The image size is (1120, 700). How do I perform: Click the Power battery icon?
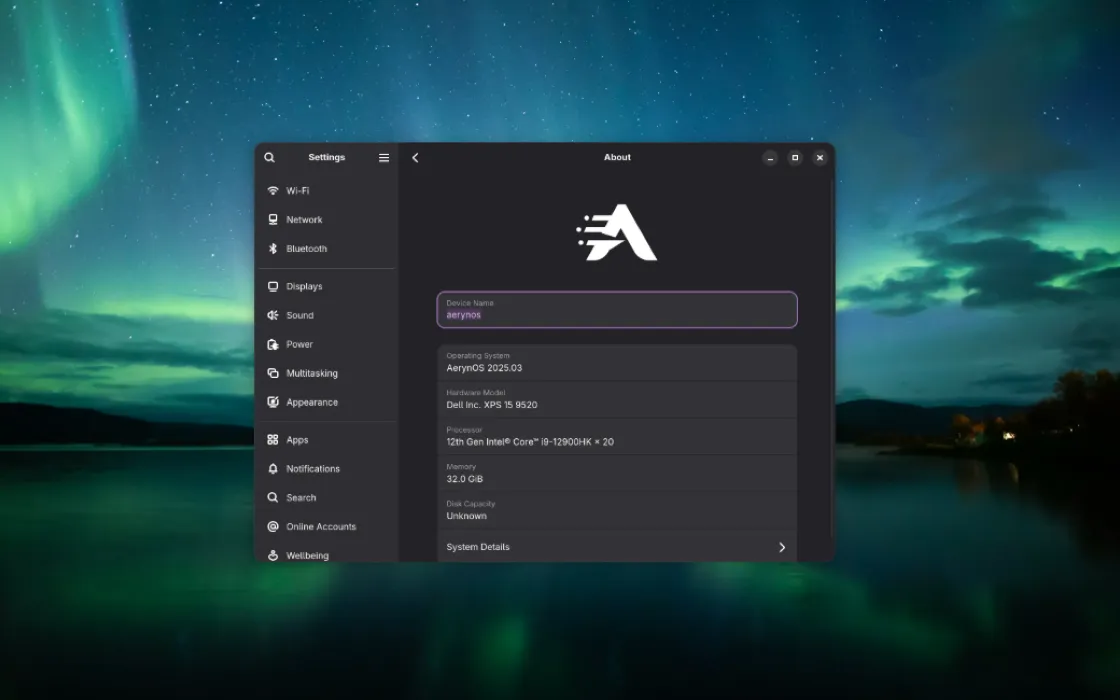[273, 344]
